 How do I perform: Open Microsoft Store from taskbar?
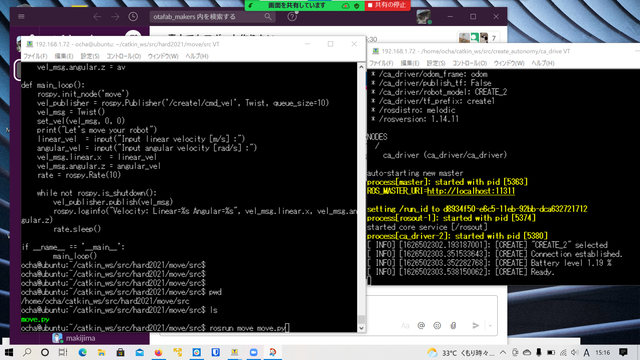tap(120, 352)
